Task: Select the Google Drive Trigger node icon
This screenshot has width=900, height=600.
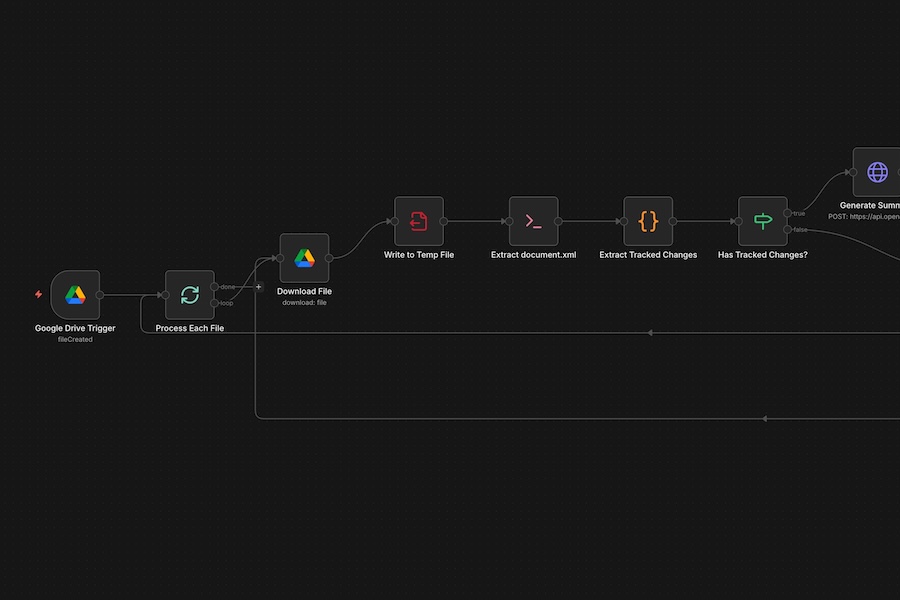Action: point(75,295)
